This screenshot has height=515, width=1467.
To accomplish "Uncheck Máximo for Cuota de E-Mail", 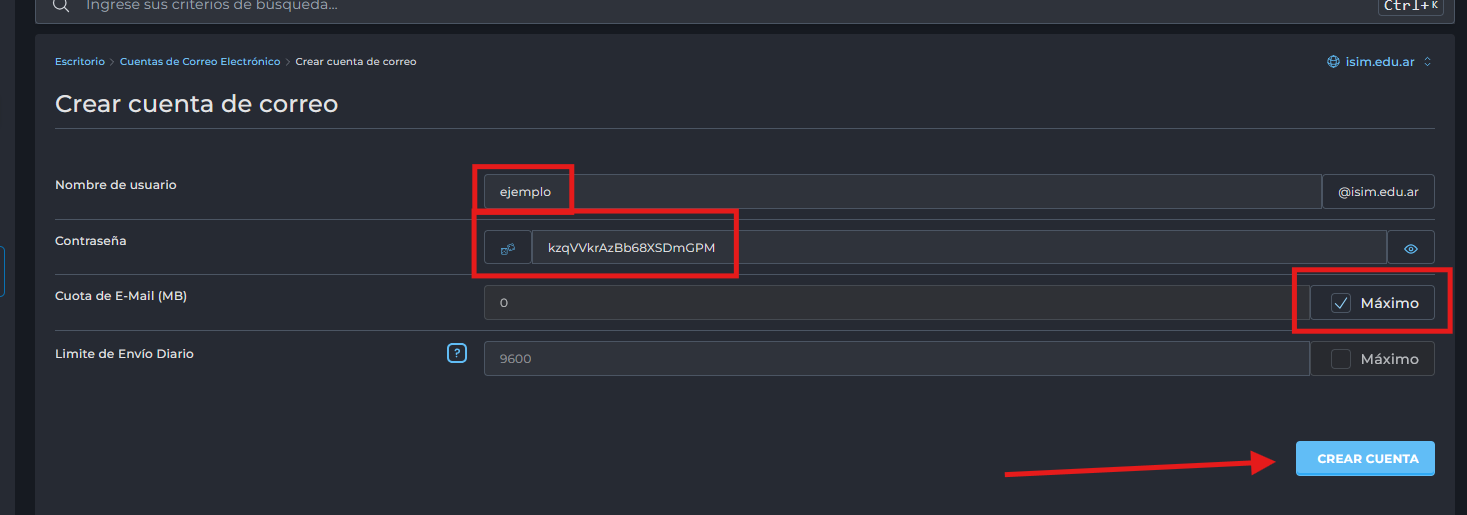I will click(x=1341, y=303).
